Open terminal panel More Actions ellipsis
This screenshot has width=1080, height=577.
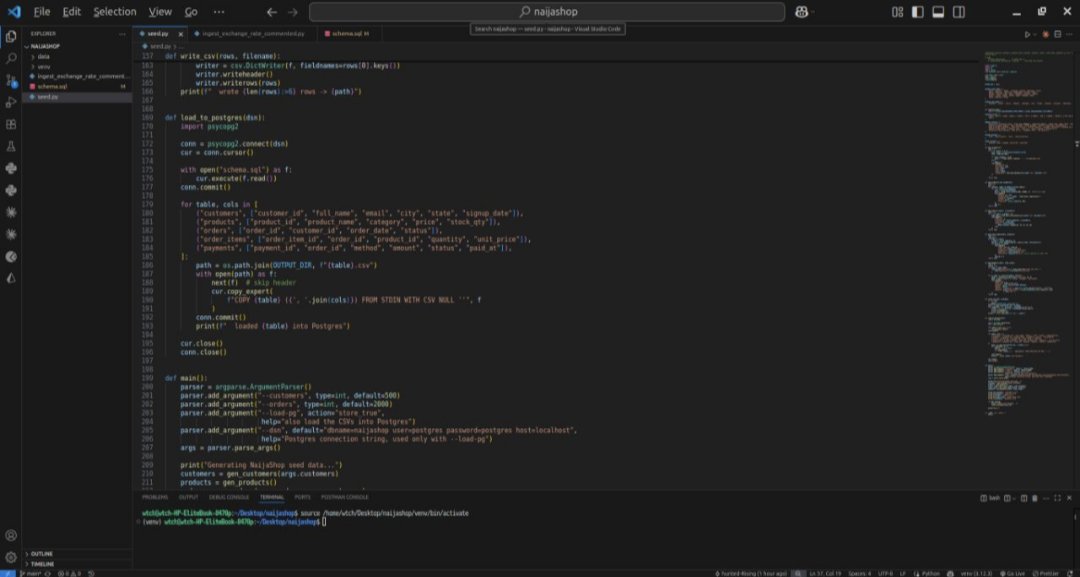tap(1046, 498)
